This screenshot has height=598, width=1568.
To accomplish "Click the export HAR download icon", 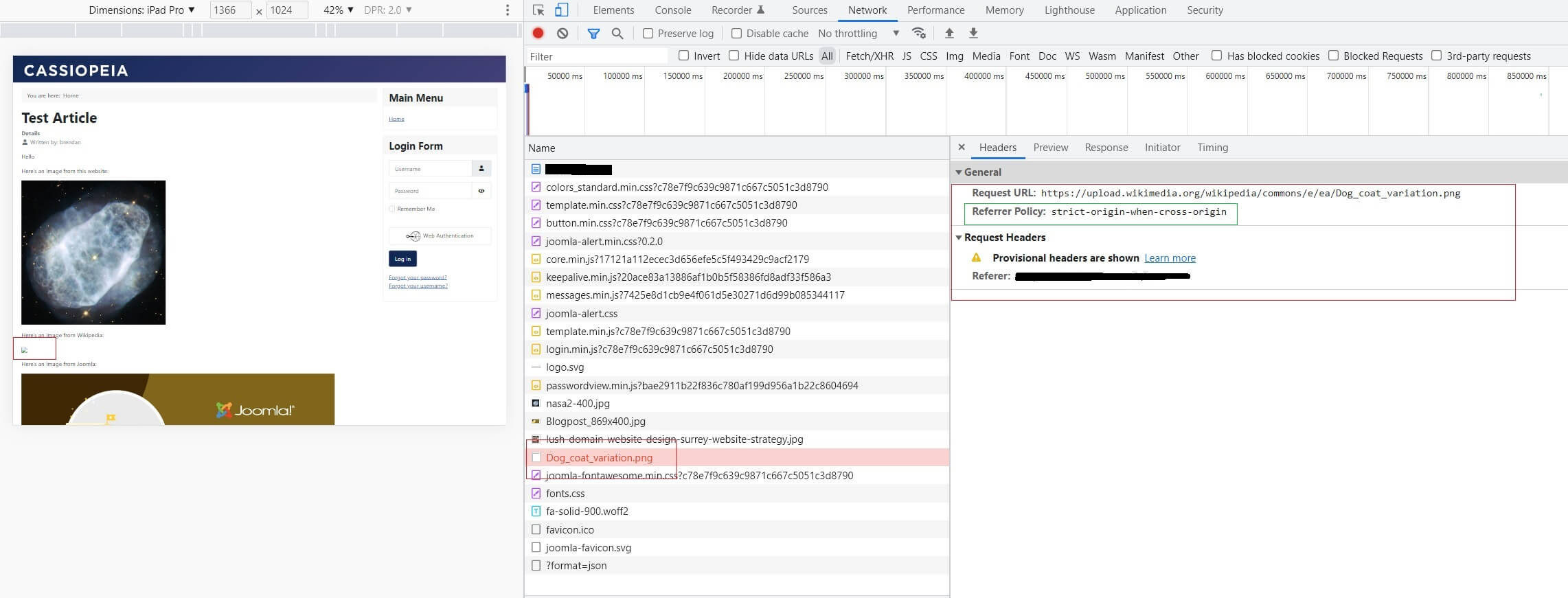I will tap(973, 33).
